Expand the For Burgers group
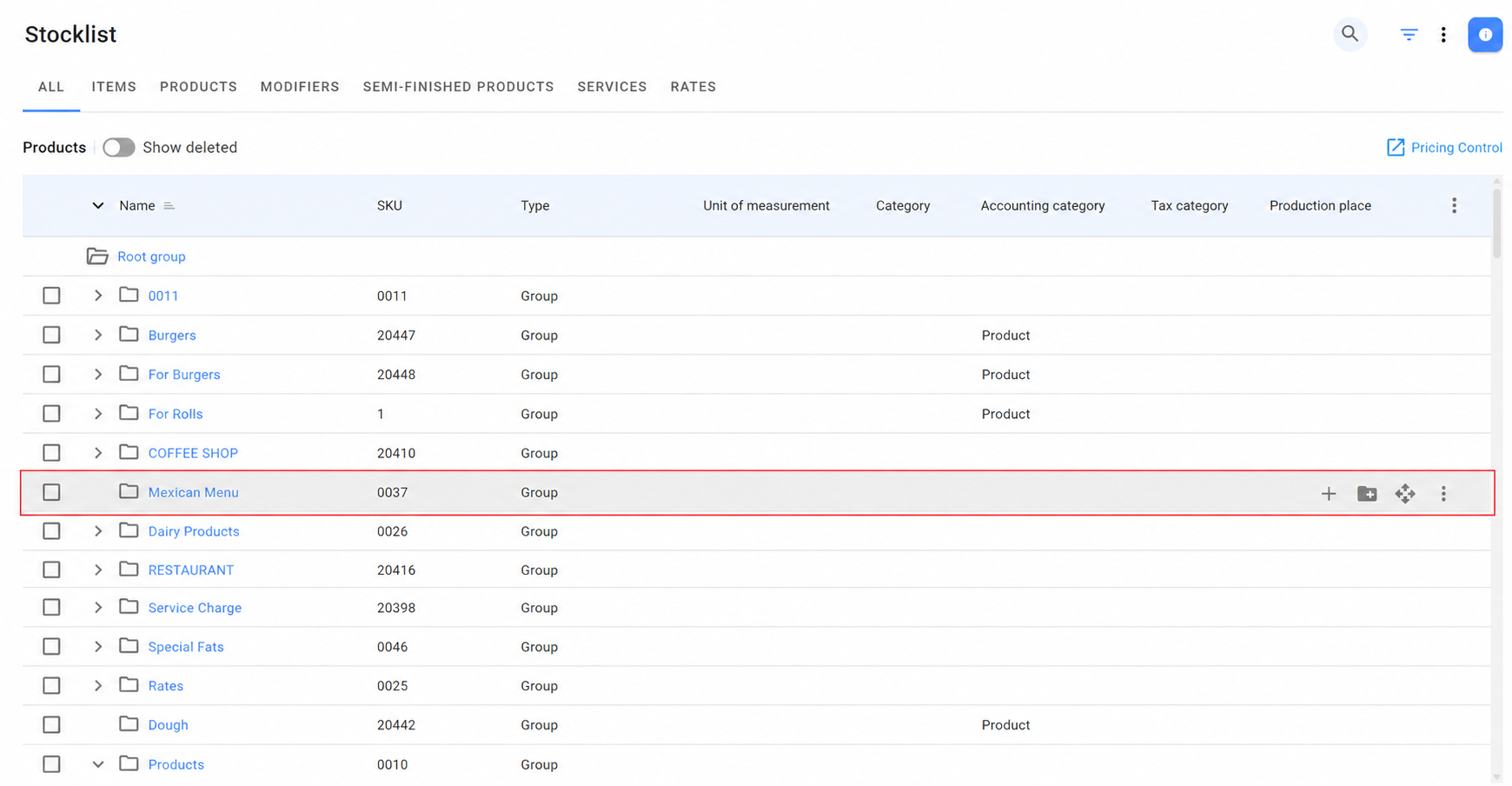 [98, 374]
